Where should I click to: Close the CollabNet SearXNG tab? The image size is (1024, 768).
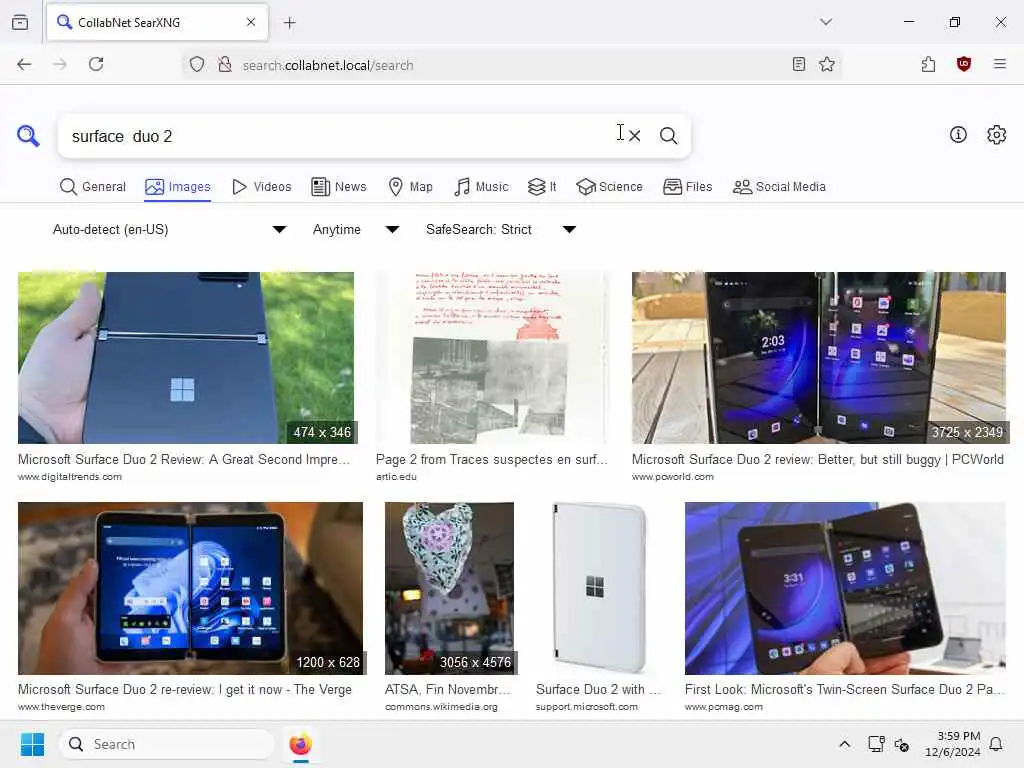click(x=251, y=22)
